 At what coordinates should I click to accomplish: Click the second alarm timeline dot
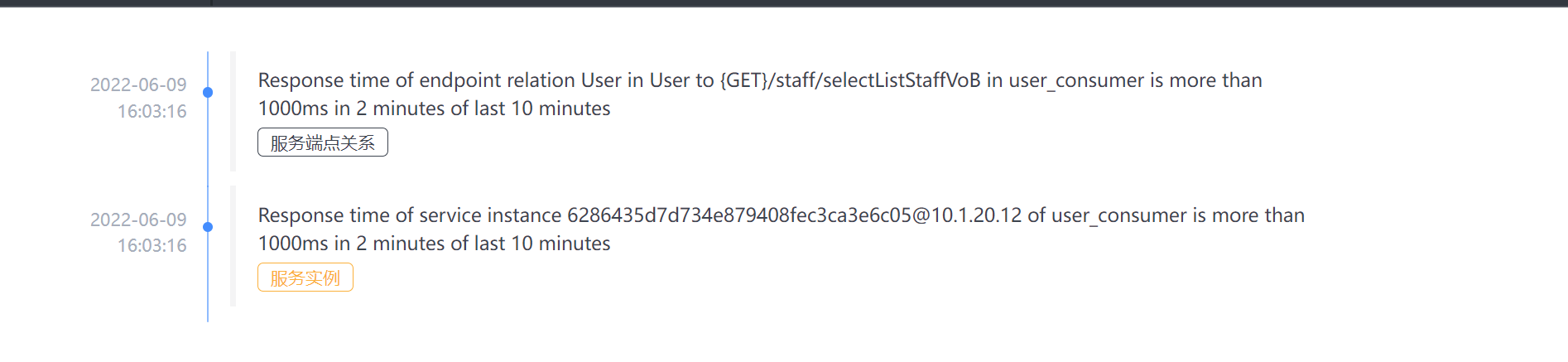click(x=208, y=227)
